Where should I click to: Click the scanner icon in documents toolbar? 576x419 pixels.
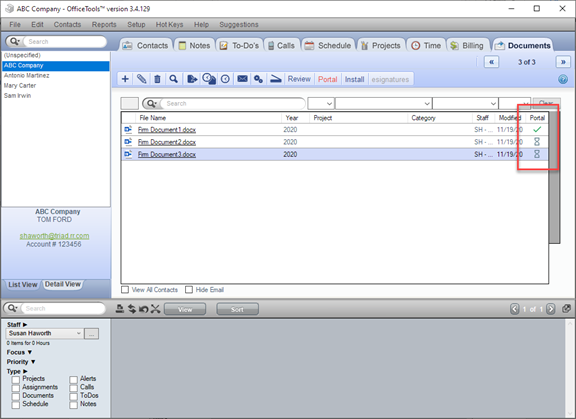point(276,79)
